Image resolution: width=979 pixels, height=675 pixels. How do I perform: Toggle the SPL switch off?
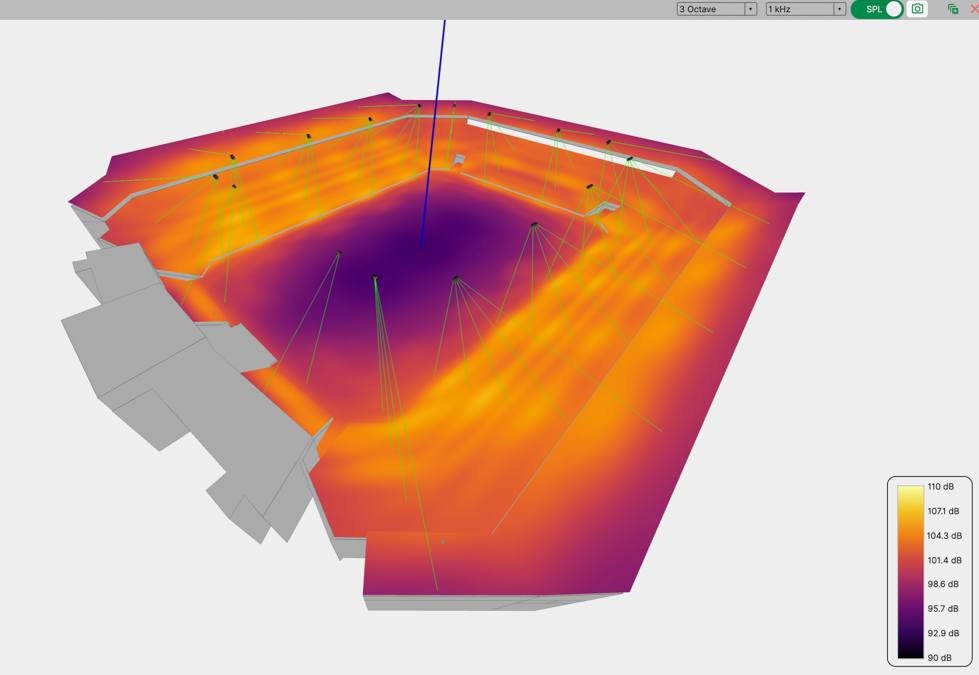(877, 9)
